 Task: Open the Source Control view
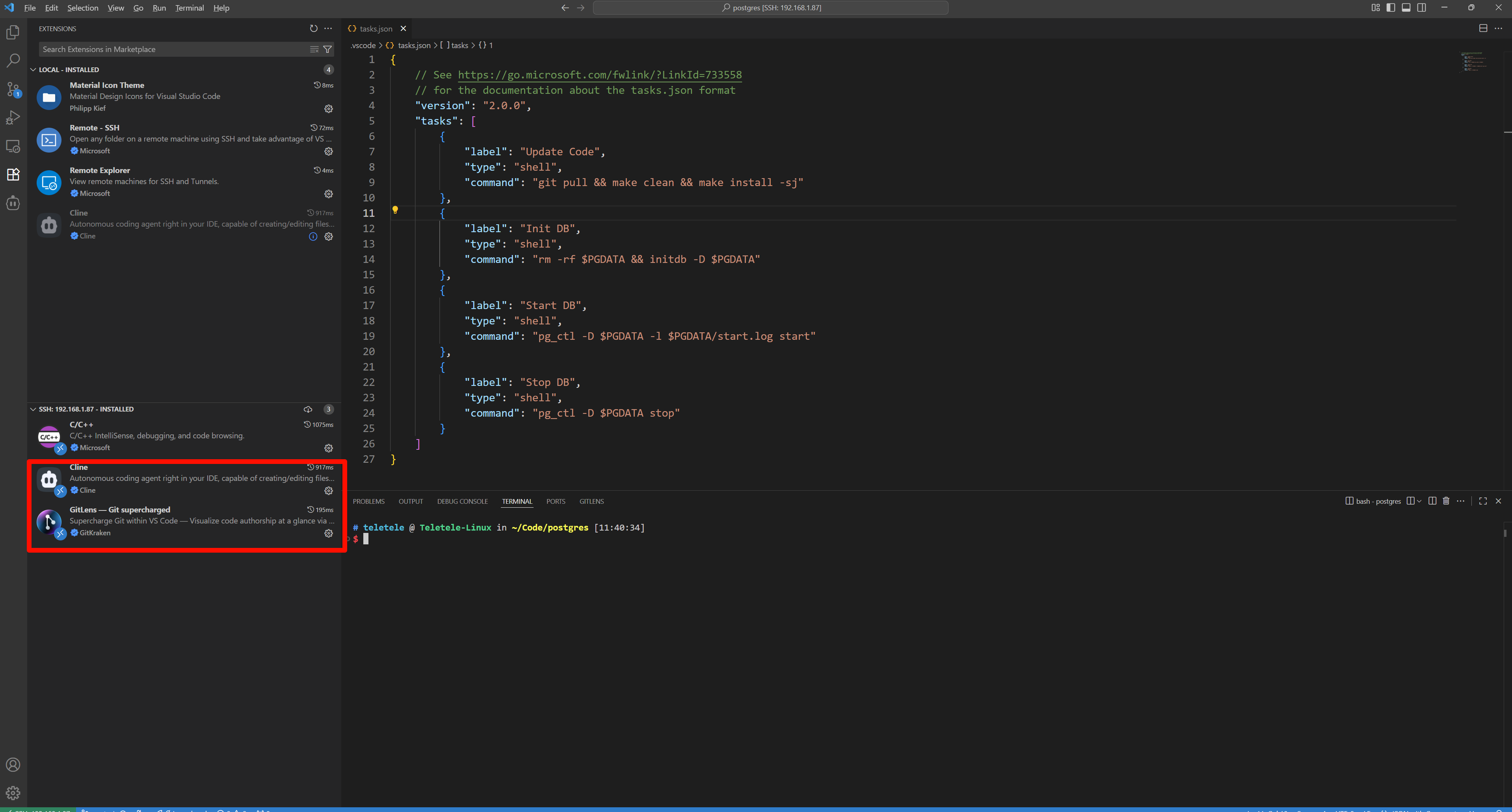click(x=13, y=89)
